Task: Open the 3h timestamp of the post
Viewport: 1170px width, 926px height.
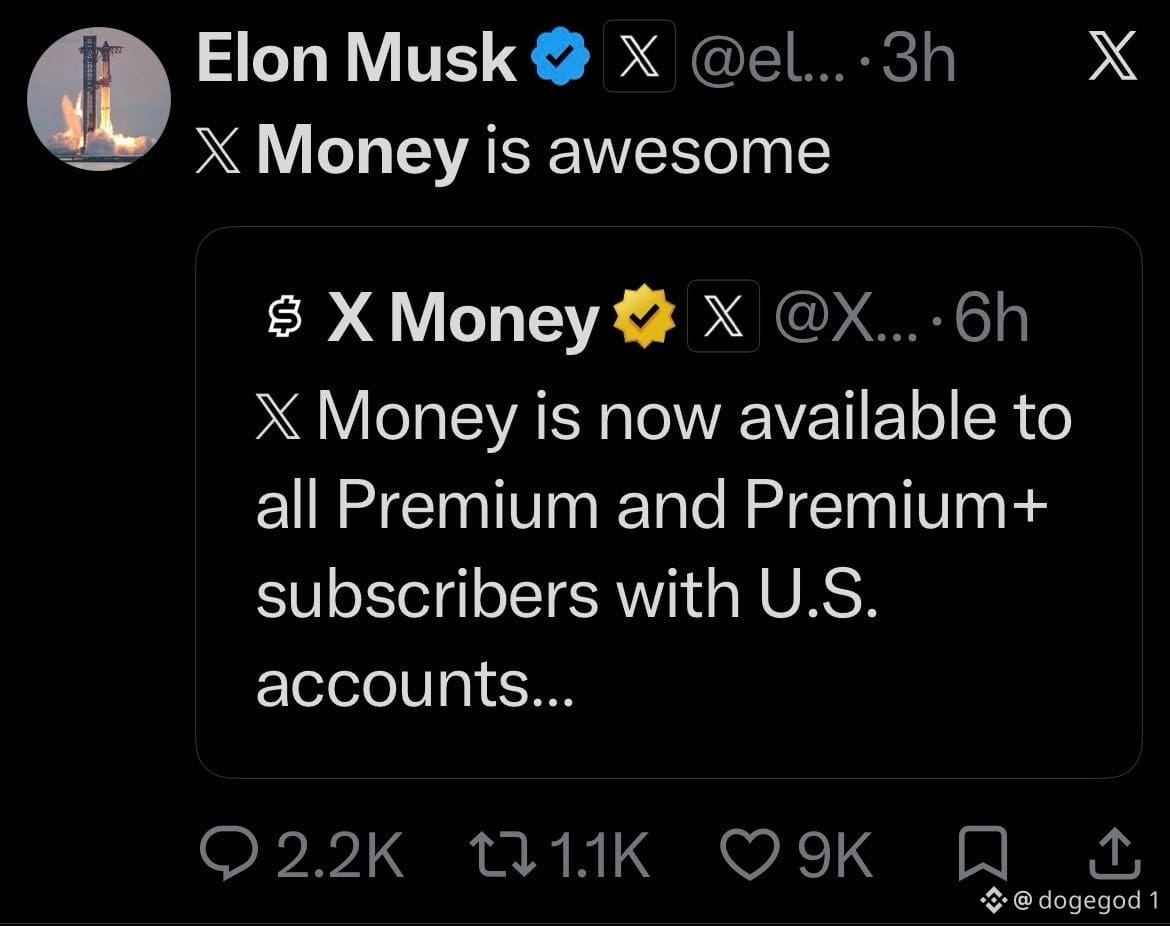Action: (x=919, y=58)
